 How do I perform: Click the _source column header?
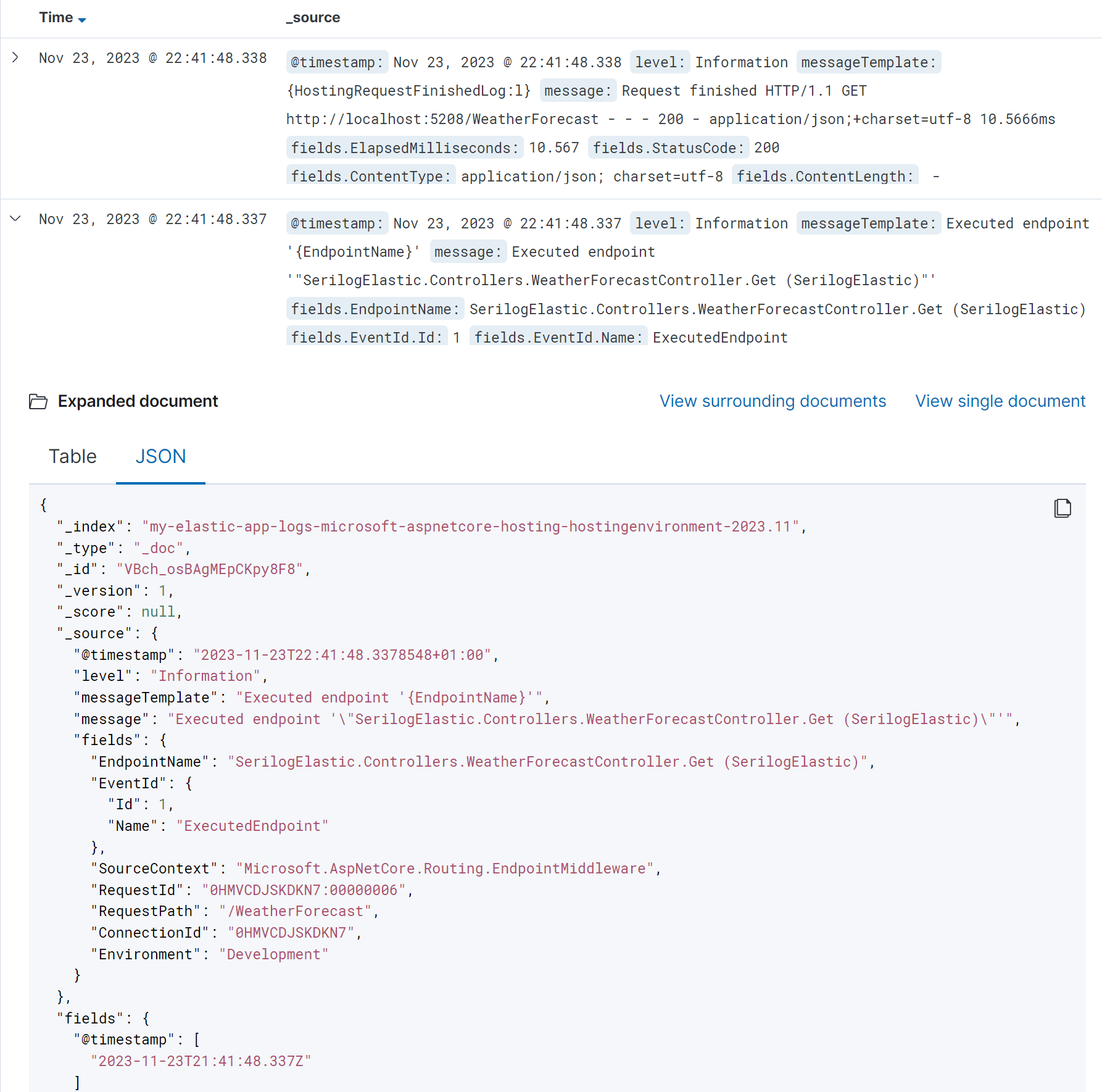pyautogui.click(x=313, y=18)
